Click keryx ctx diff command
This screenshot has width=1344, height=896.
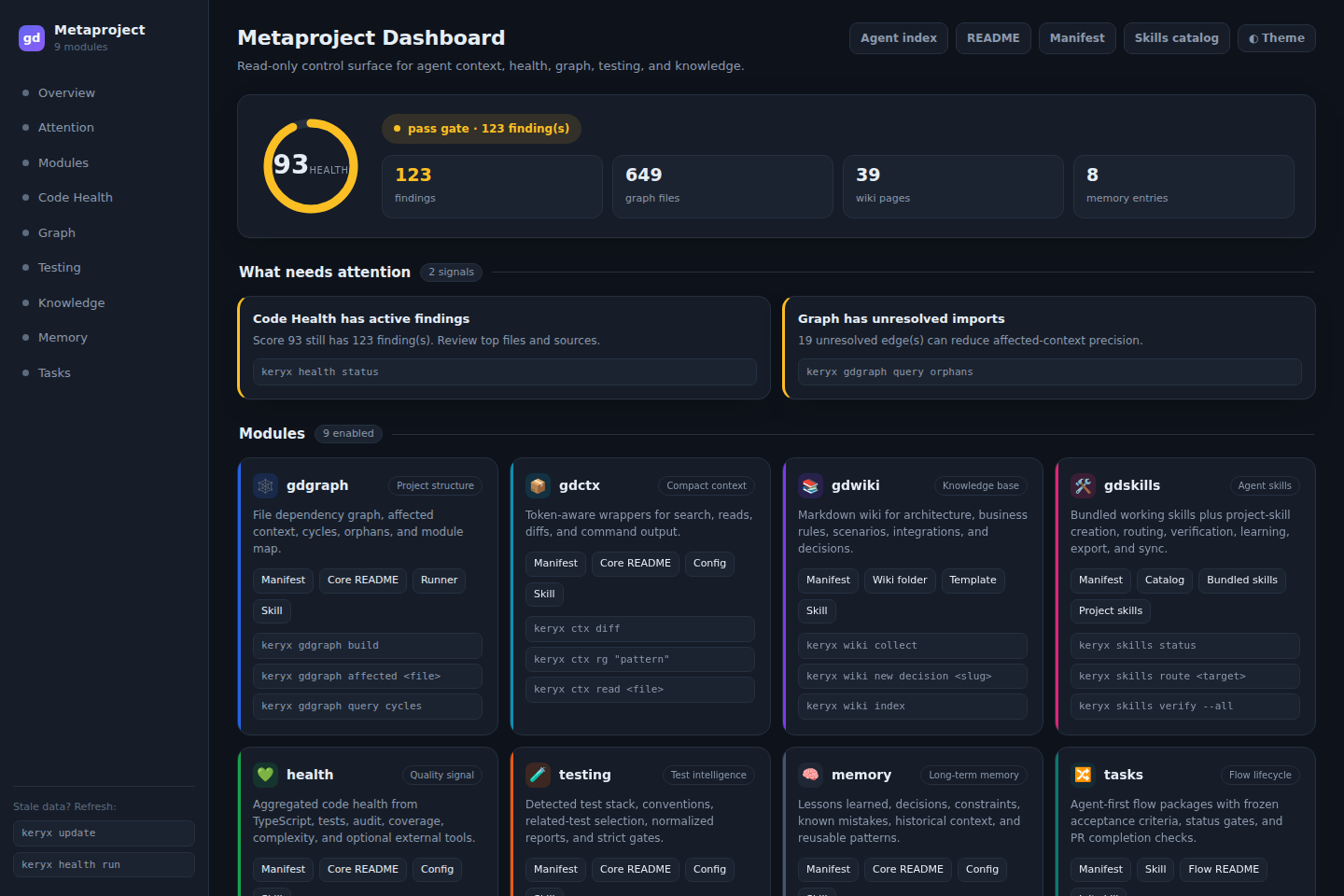(640, 629)
